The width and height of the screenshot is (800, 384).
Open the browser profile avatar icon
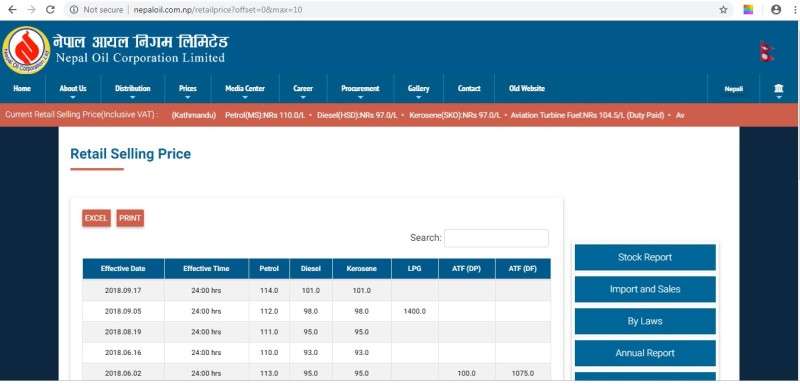coord(776,10)
